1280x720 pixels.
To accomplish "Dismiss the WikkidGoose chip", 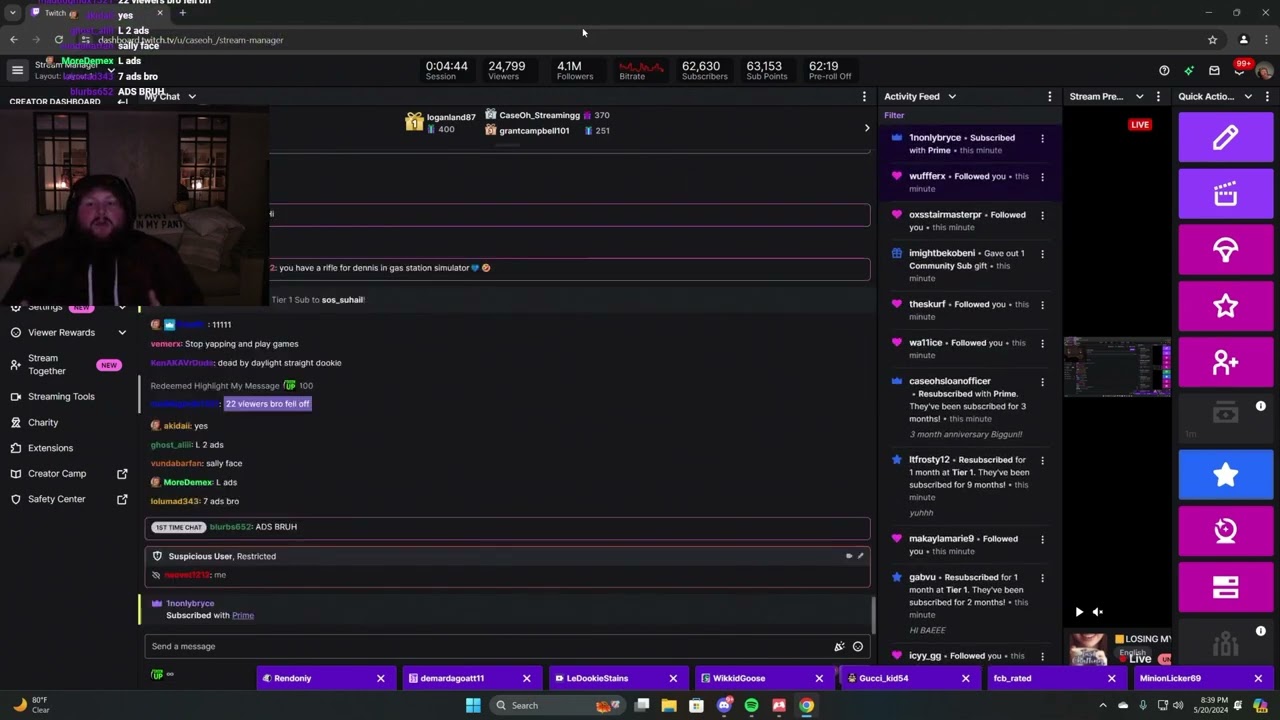I will coord(819,679).
